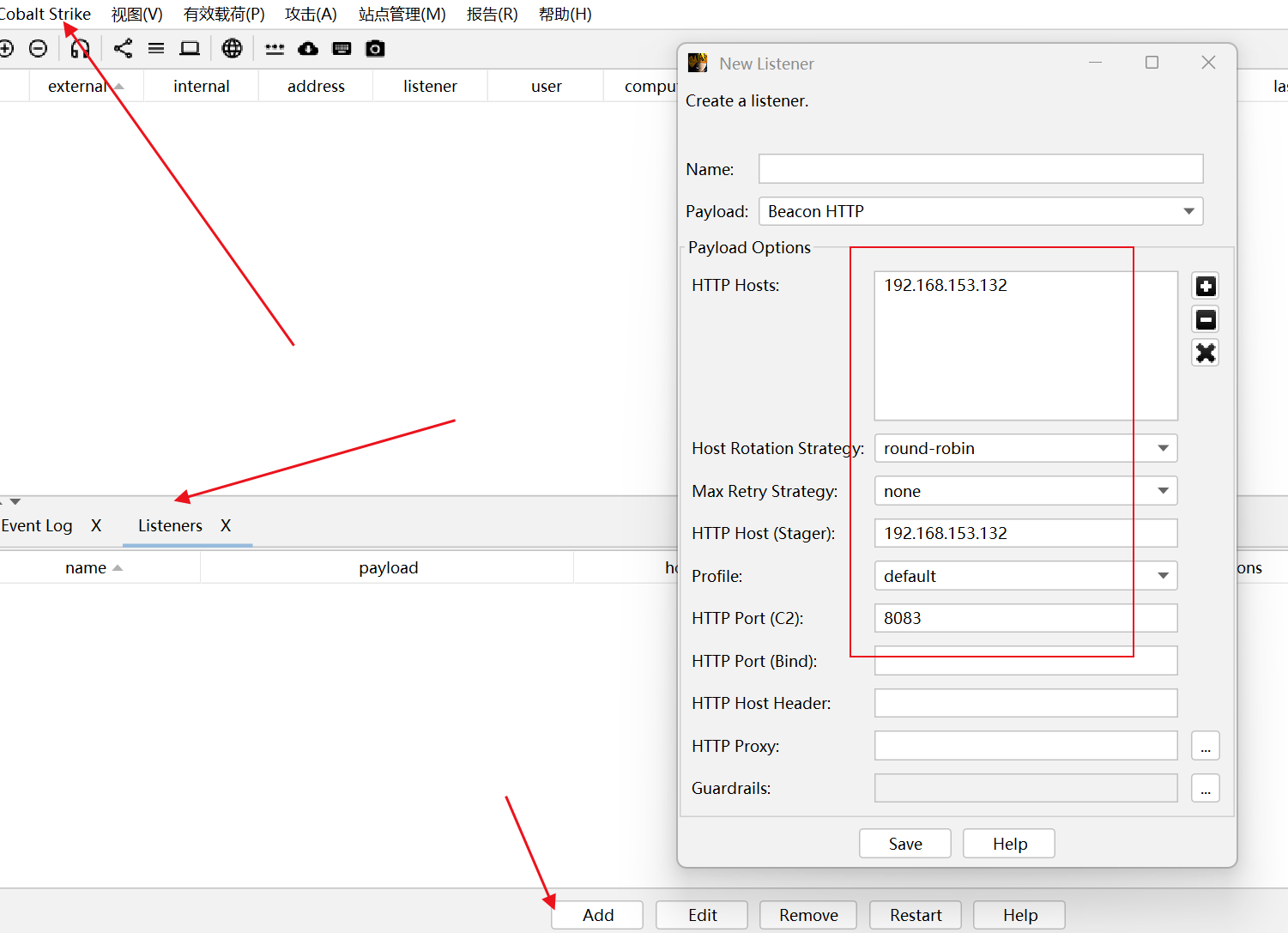Select the Listeners tab
The image size is (1288, 933).
[170, 525]
